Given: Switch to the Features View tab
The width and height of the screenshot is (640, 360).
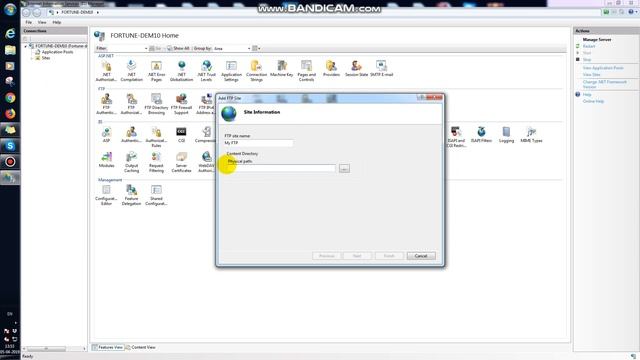Looking at the screenshot, I should pyautogui.click(x=107, y=347).
